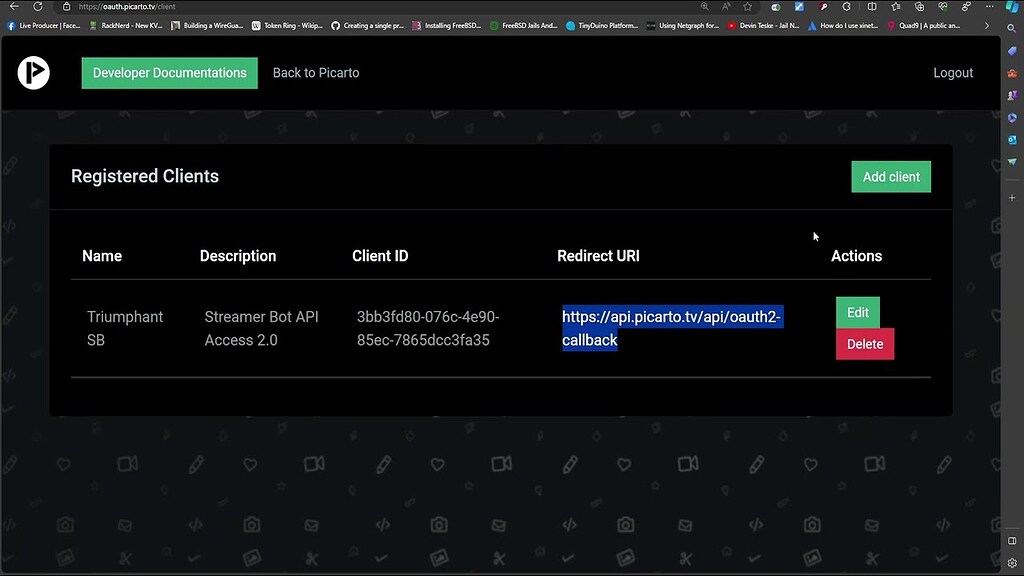Screen dimensions: 1024x576
Task: Open the browser back navigation arrow
Action: pyautogui.click(x=12, y=6)
